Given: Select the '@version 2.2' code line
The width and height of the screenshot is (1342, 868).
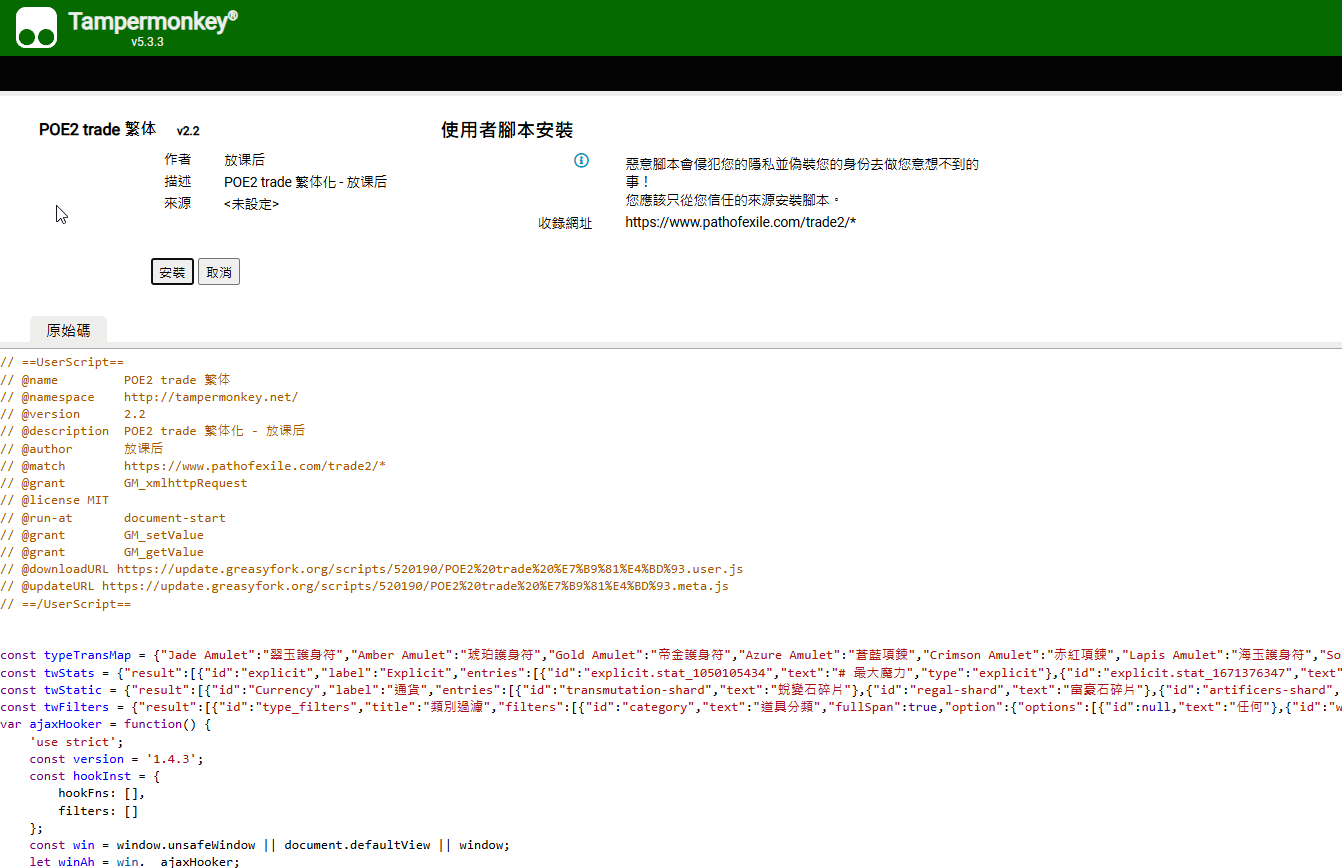Looking at the screenshot, I should coord(73,414).
